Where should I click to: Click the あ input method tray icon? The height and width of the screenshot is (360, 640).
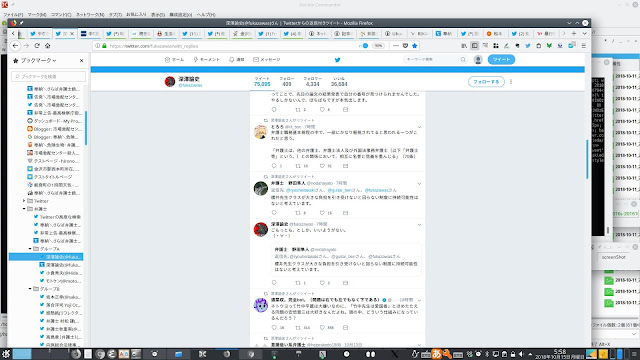[x=436, y=354]
